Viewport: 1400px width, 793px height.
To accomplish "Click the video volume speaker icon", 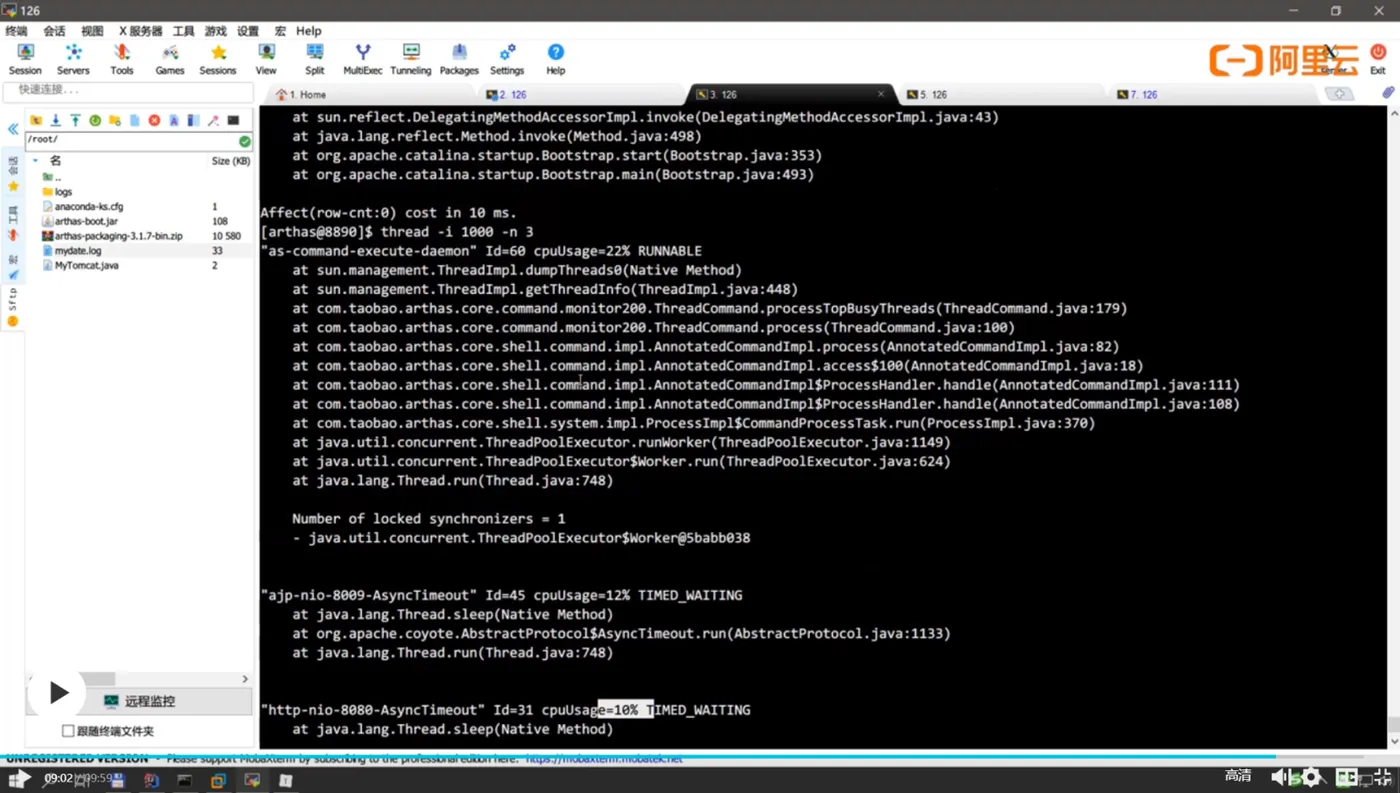I will (x=1280, y=777).
